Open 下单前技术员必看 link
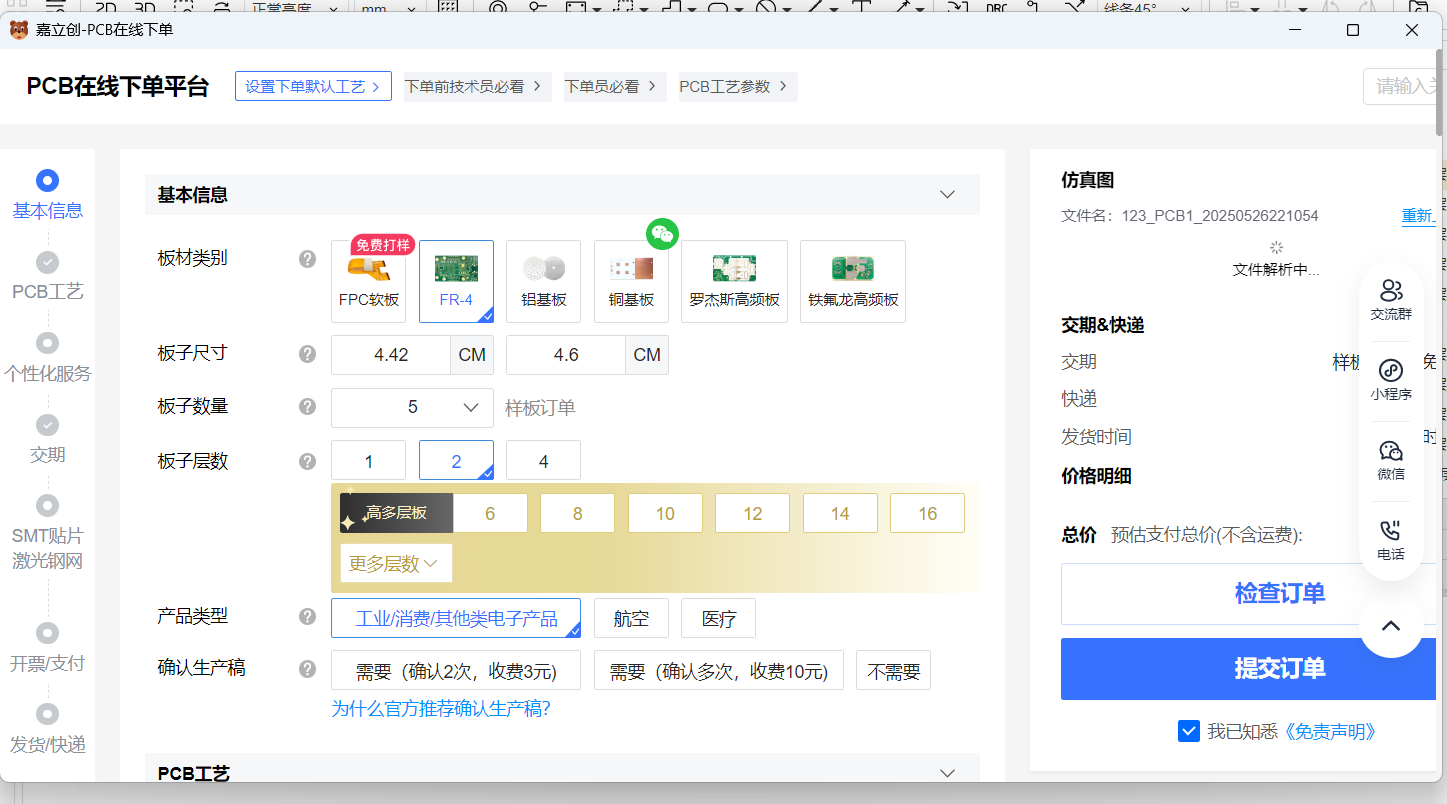 477,86
